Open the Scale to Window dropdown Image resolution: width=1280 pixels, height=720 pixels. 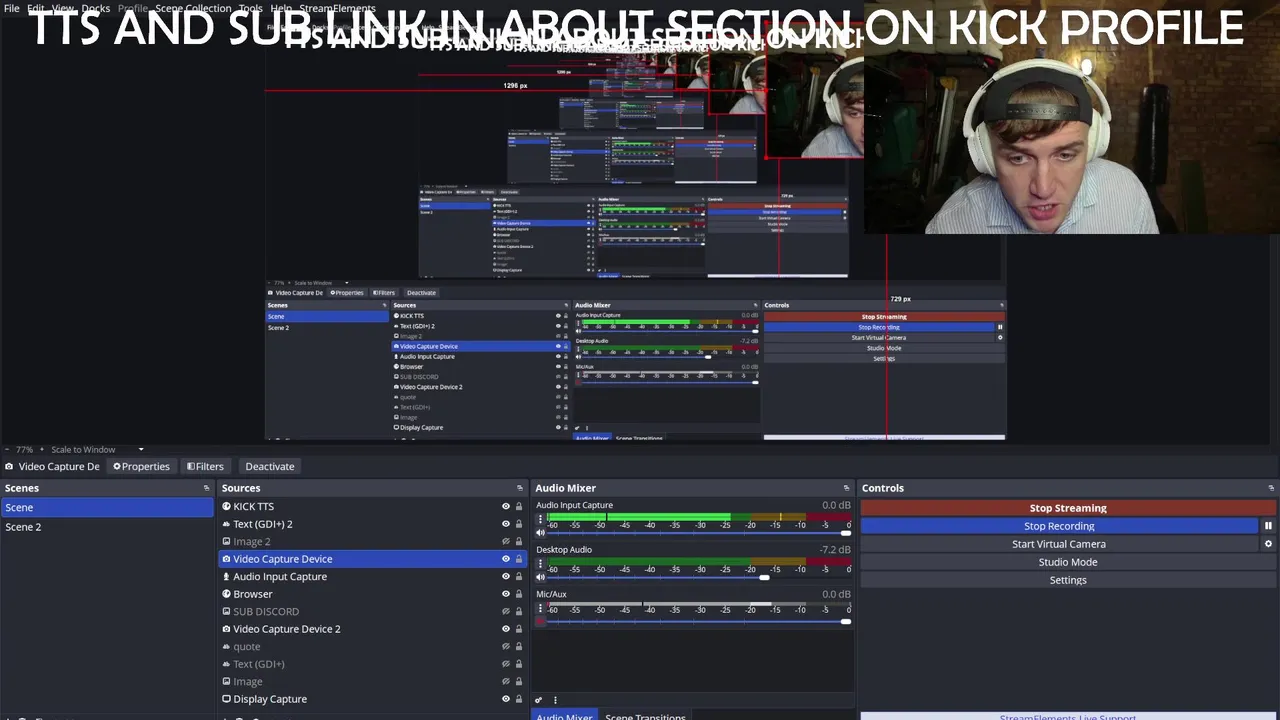click(98, 450)
